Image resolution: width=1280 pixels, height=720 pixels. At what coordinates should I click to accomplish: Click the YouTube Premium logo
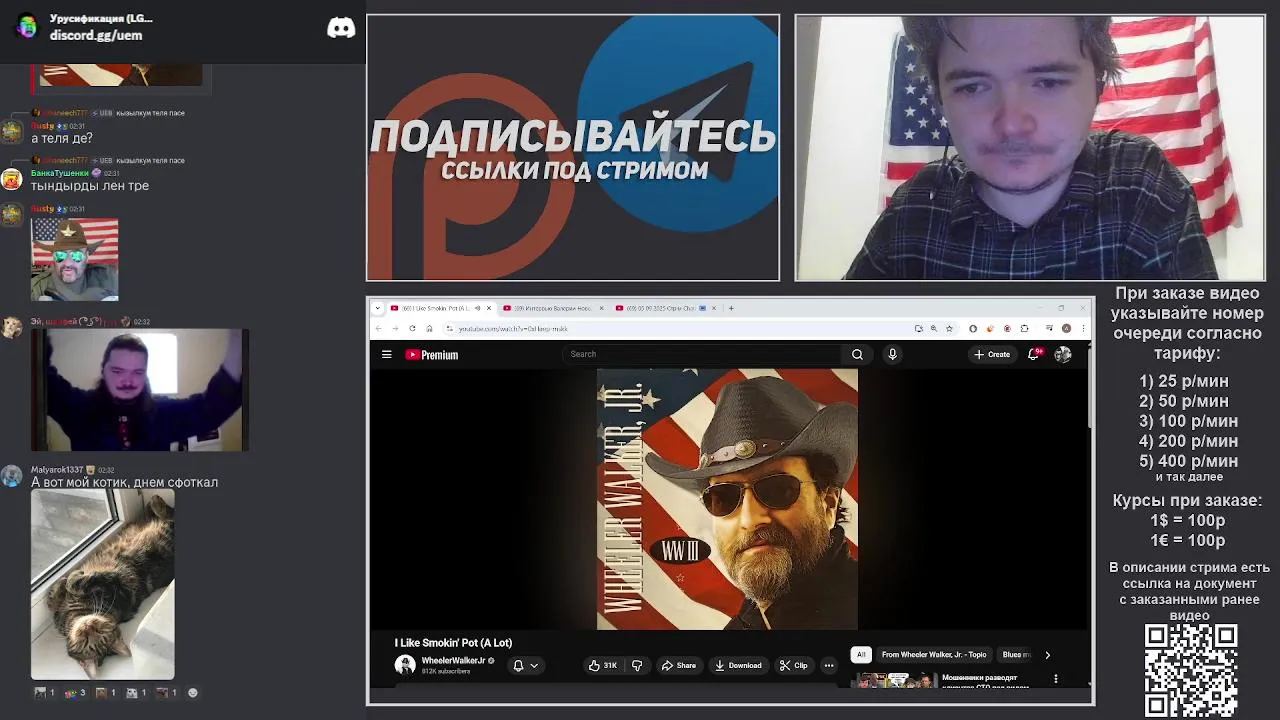click(x=432, y=355)
